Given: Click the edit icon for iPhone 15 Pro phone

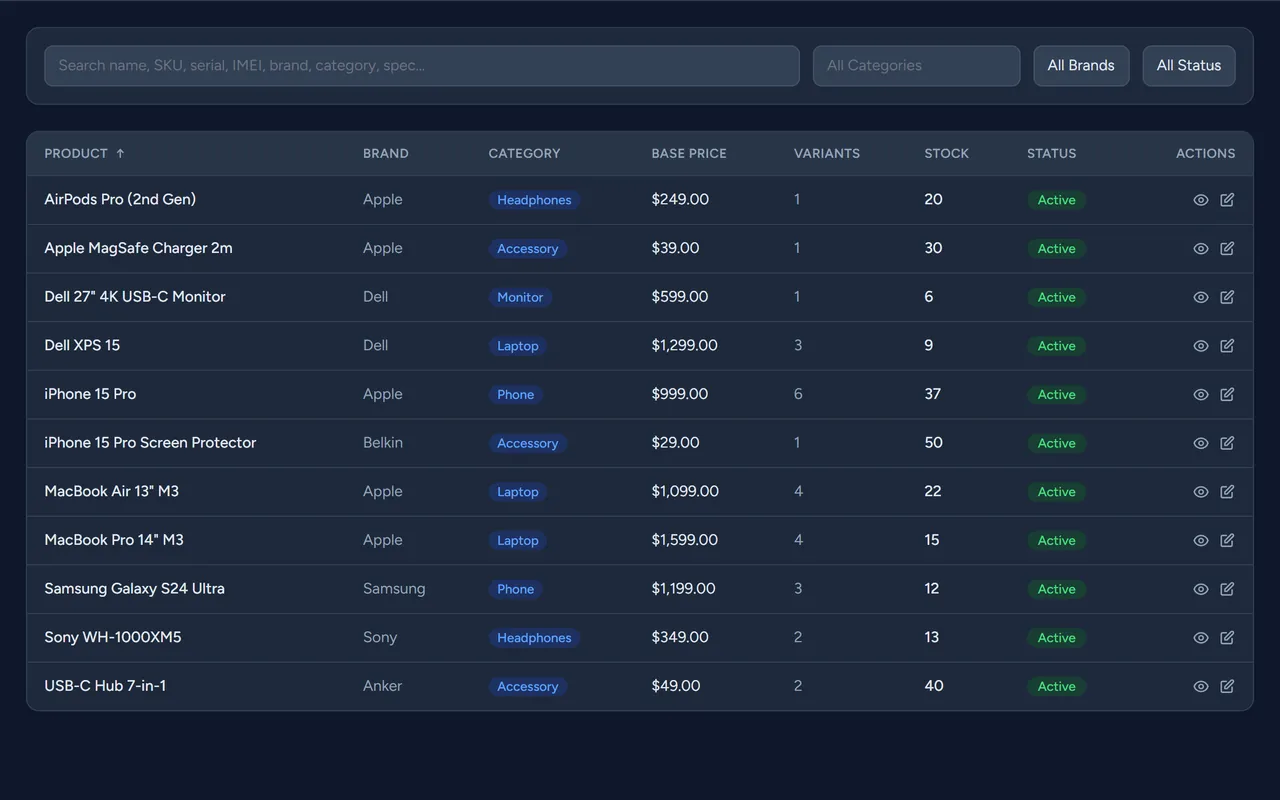Looking at the screenshot, I should tap(1227, 395).
